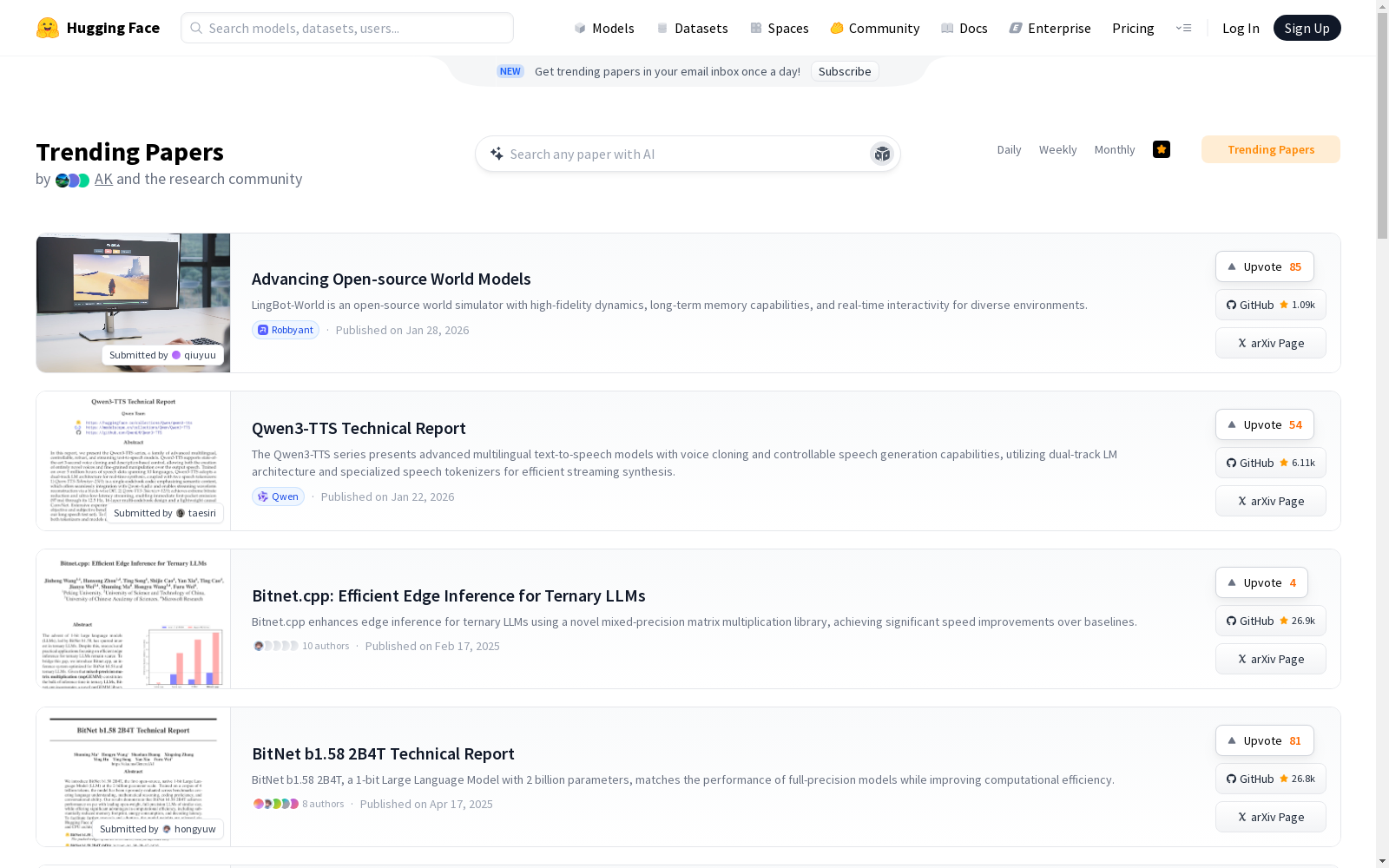Click the '10 authors' avatar list
The image size is (1389, 868).
pos(301,646)
